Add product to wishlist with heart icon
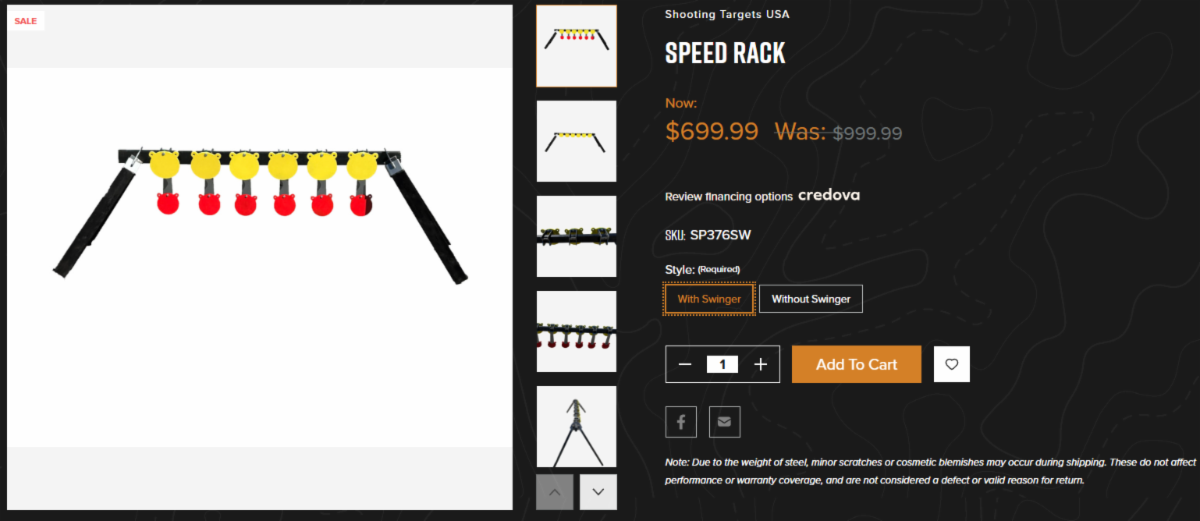 (951, 364)
